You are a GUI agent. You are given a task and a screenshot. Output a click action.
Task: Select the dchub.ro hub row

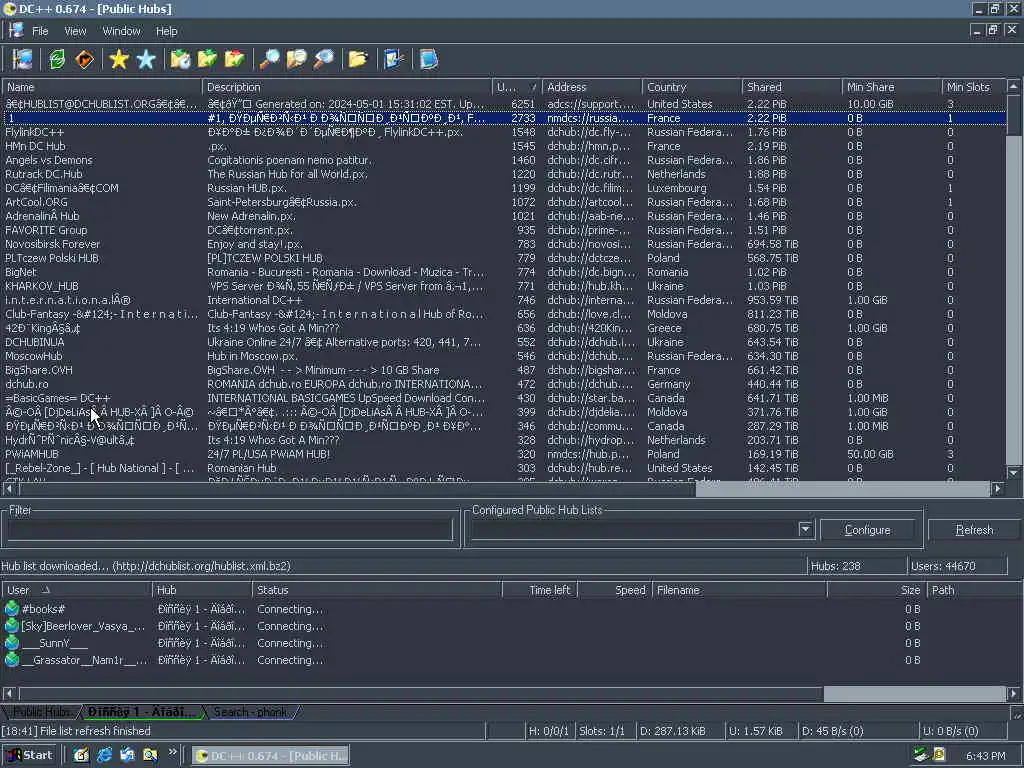tap(504, 384)
